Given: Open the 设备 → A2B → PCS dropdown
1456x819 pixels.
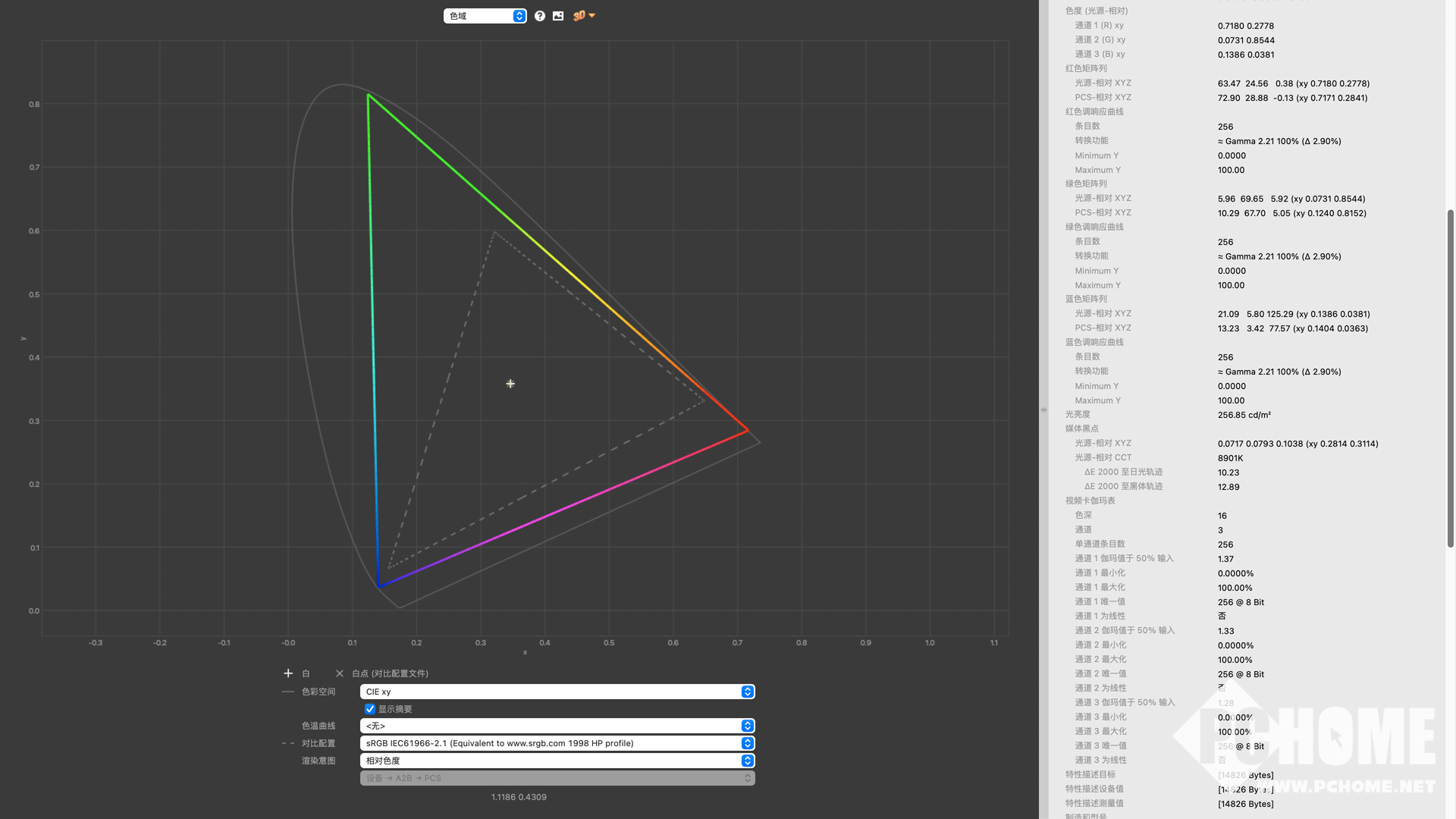Looking at the screenshot, I should (557, 778).
